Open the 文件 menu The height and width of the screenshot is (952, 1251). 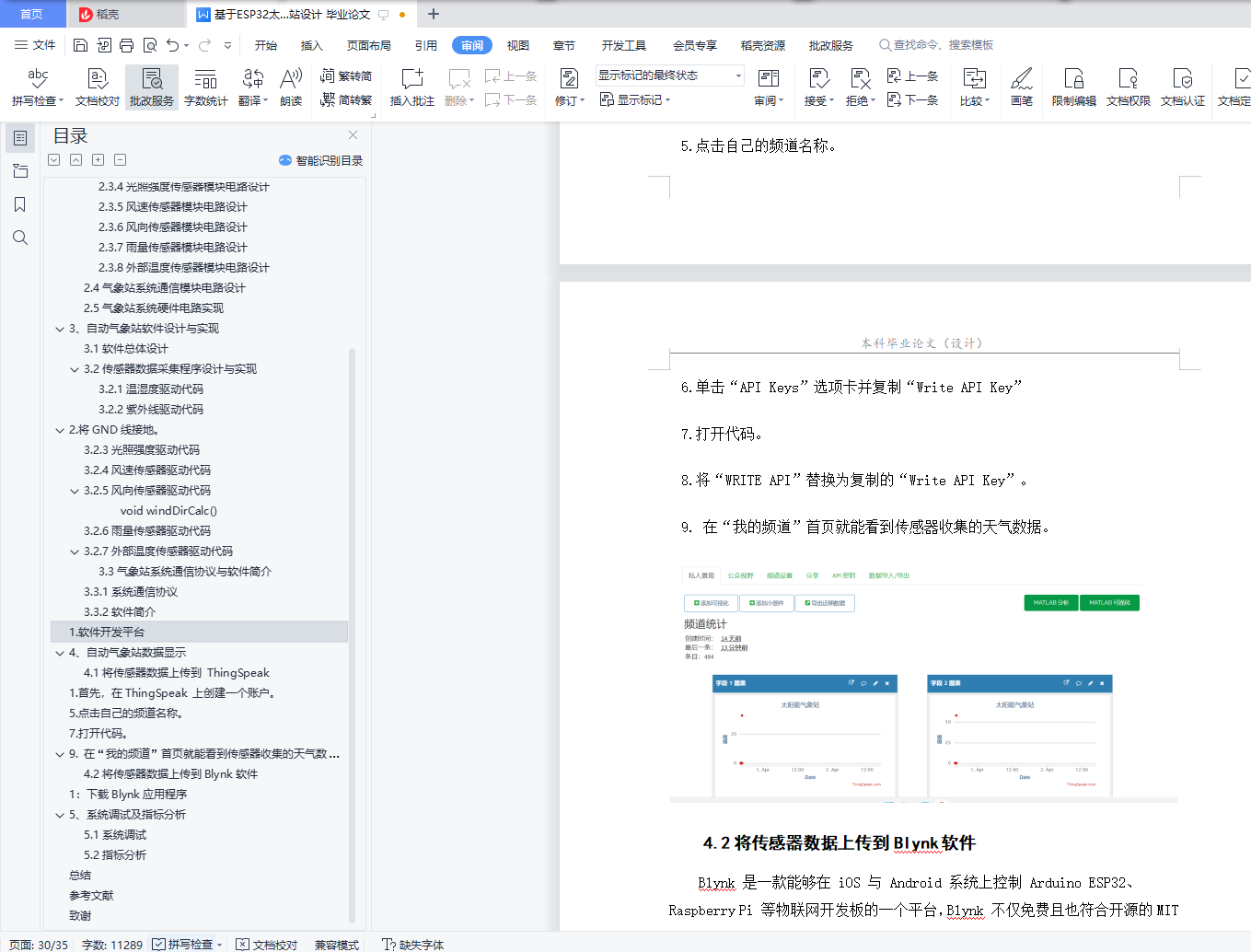pyautogui.click(x=35, y=45)
